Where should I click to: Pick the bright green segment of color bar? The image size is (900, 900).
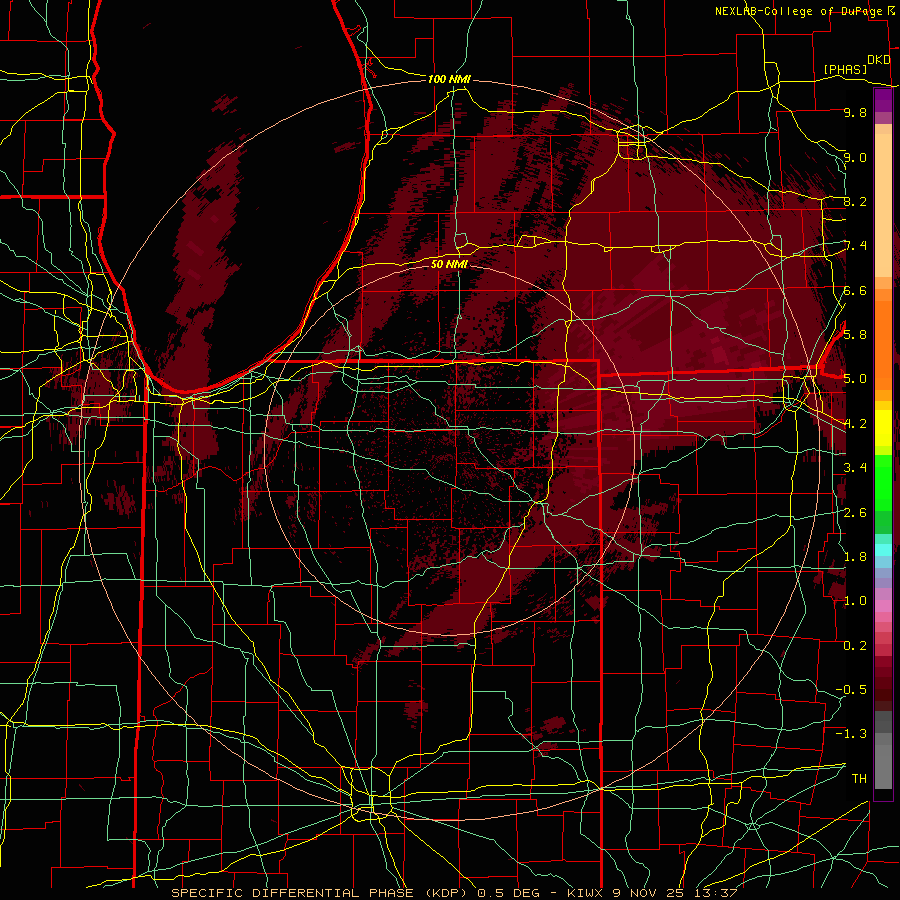pos(883,483)
